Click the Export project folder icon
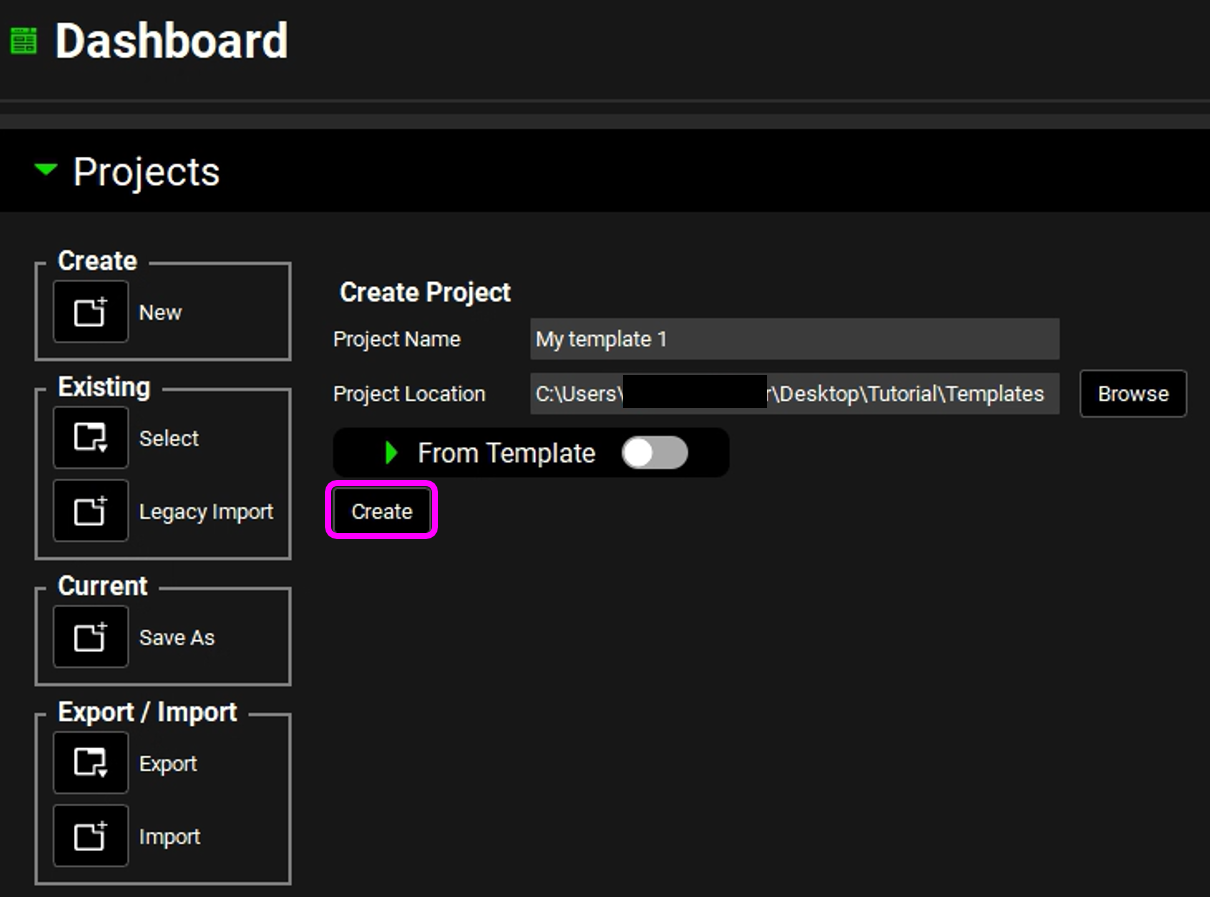The width and height of the screenshot is (1210, 897). pos(91,763)
